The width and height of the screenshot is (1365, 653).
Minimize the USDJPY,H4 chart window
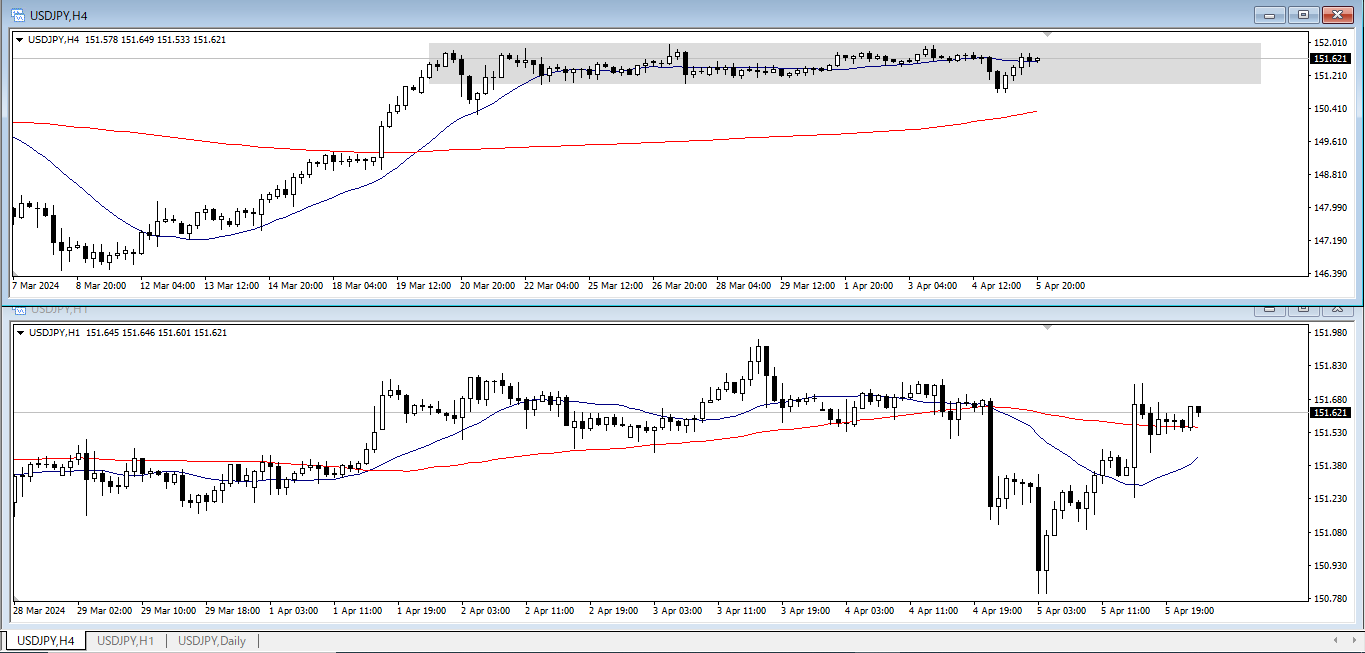[1270, 14]
